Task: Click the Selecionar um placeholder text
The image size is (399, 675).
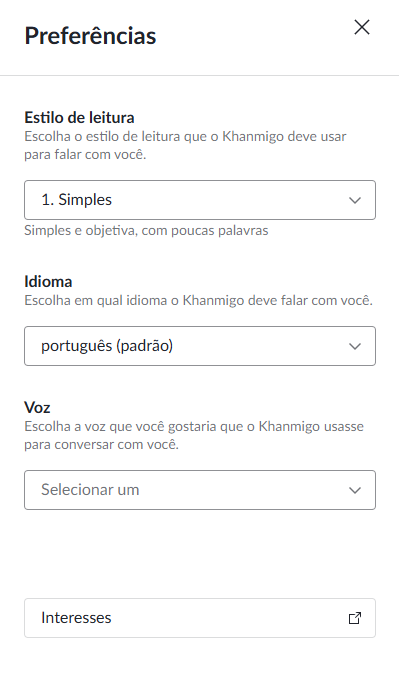Action: pyautogui.click(x=90, y=489)
